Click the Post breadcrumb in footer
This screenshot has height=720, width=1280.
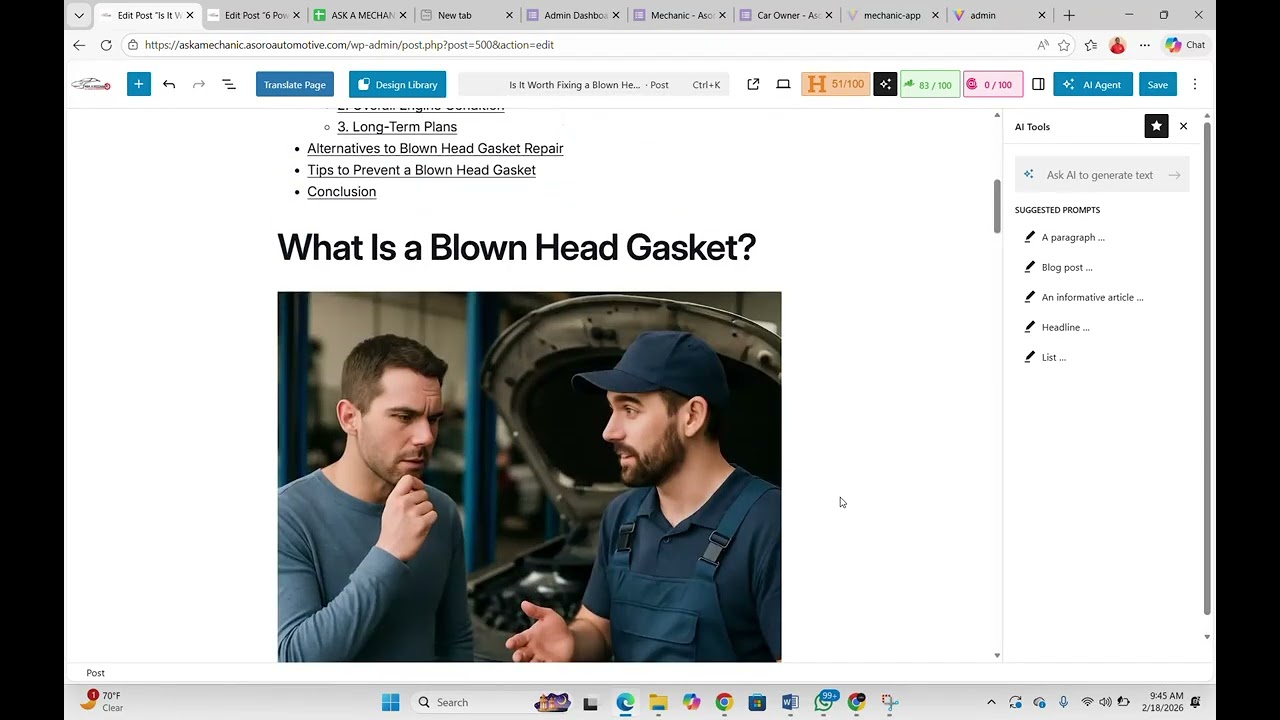click(95, 673)
